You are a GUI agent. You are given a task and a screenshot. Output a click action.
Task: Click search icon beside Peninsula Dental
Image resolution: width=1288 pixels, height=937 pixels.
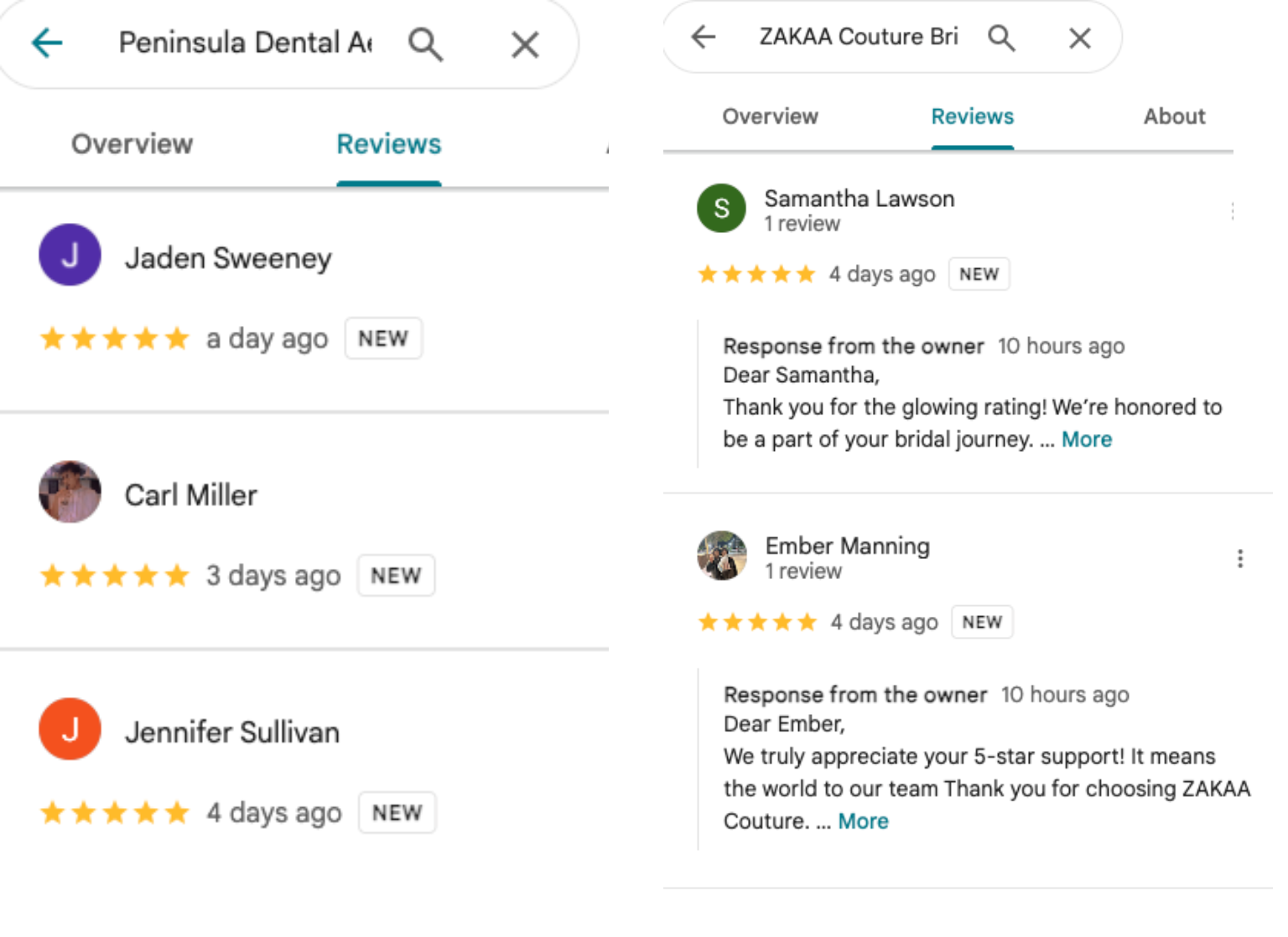click(x=425, y=44)
